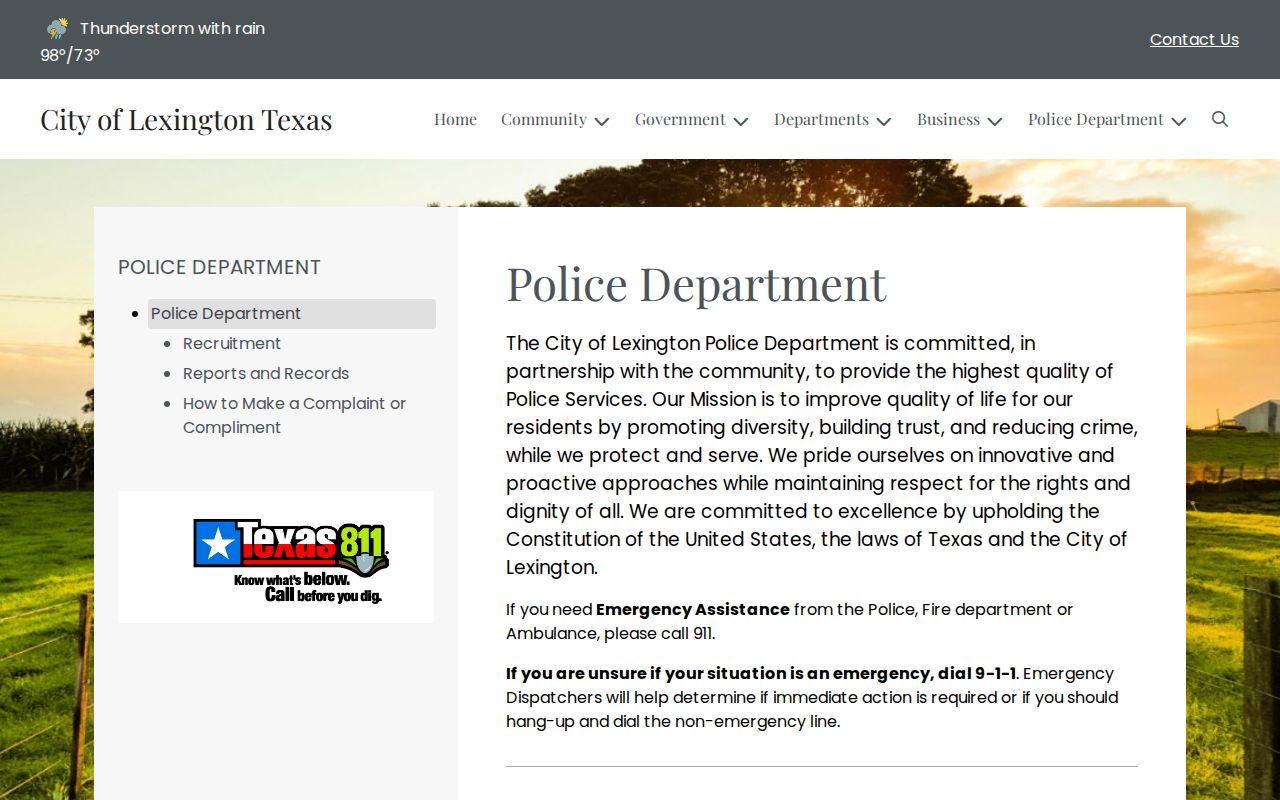Open the Business menu item
Screen dimensions: 1280x800
click(948, 119)
